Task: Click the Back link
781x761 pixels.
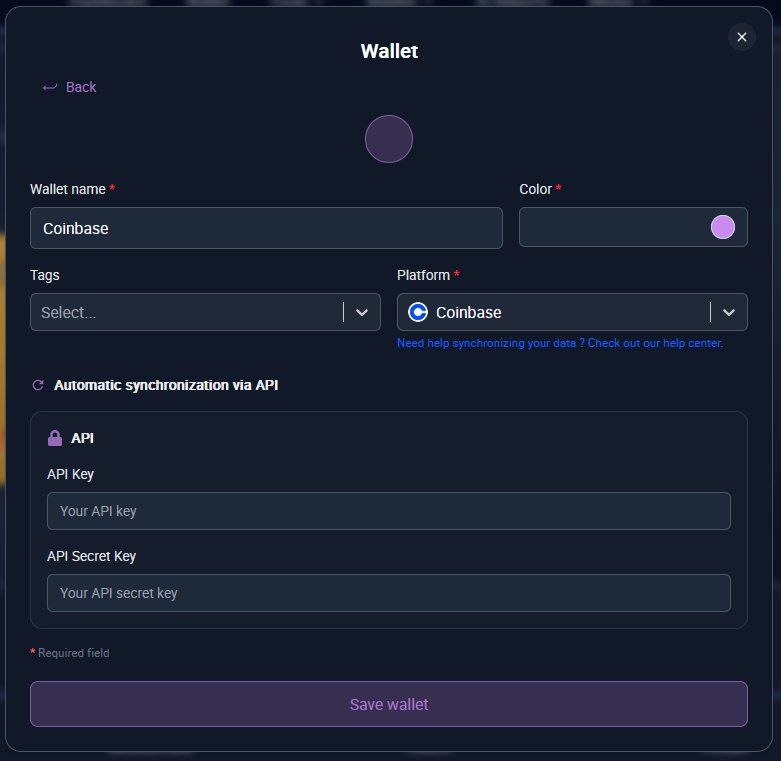Action: (x=81, y=87)
